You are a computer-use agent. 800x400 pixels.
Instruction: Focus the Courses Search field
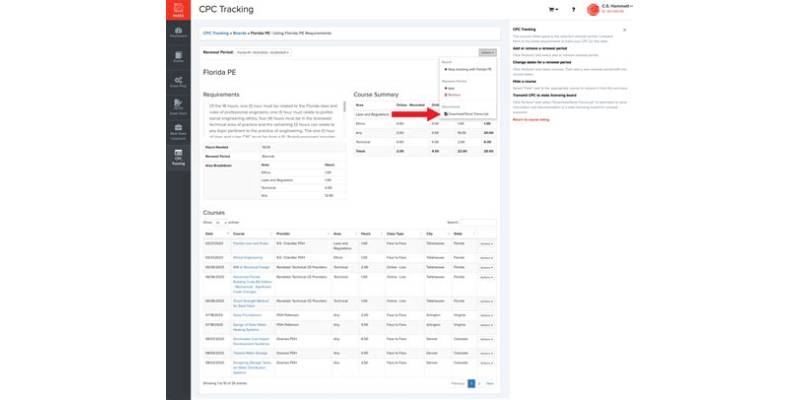(x=478, y=222)
